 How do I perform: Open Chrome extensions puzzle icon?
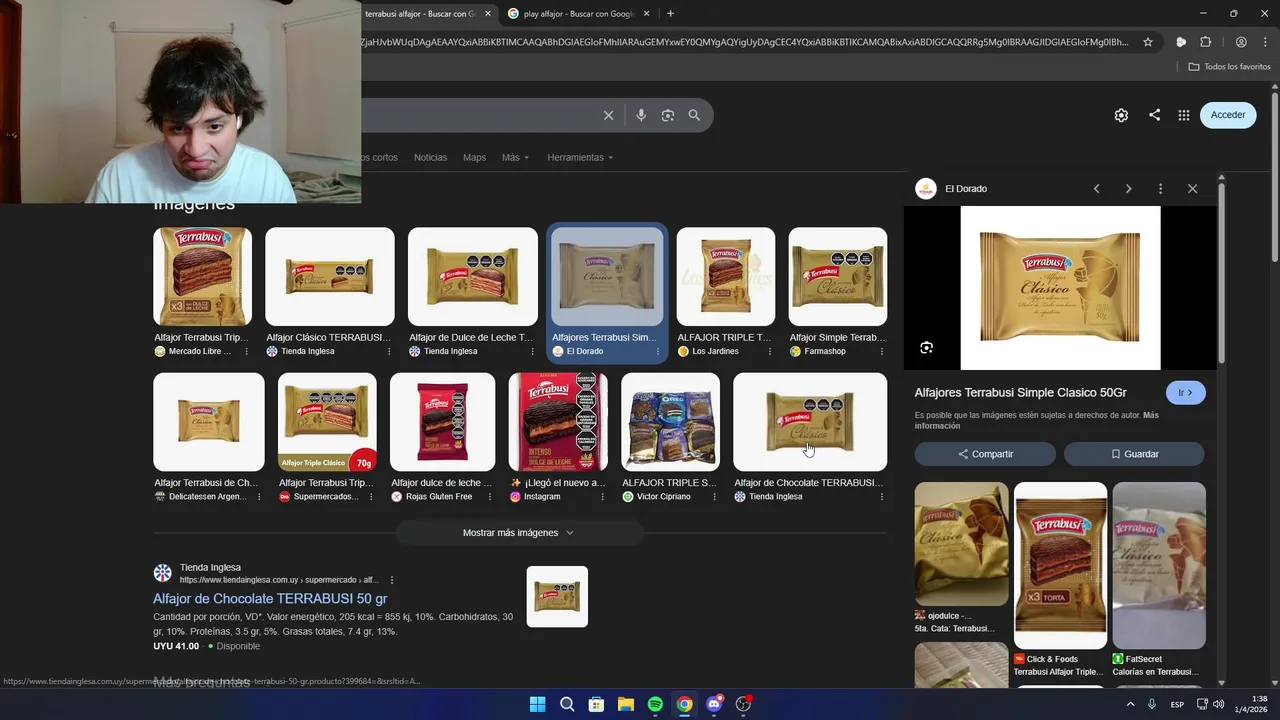(x=1205, y=42)
